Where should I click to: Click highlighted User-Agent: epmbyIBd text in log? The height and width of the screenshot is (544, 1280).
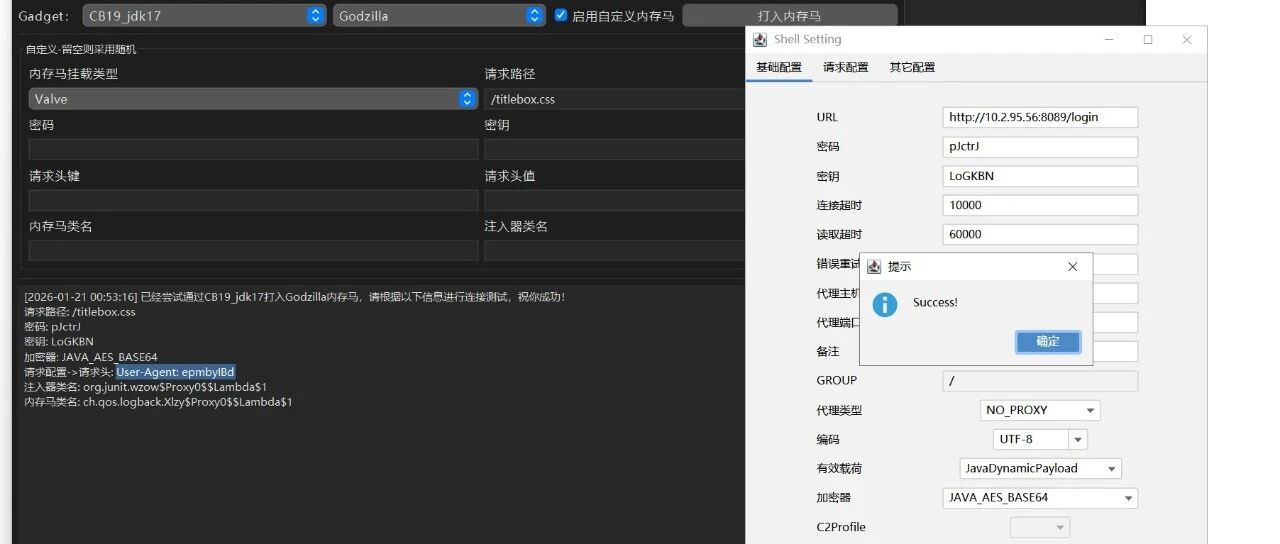[175, 372]
